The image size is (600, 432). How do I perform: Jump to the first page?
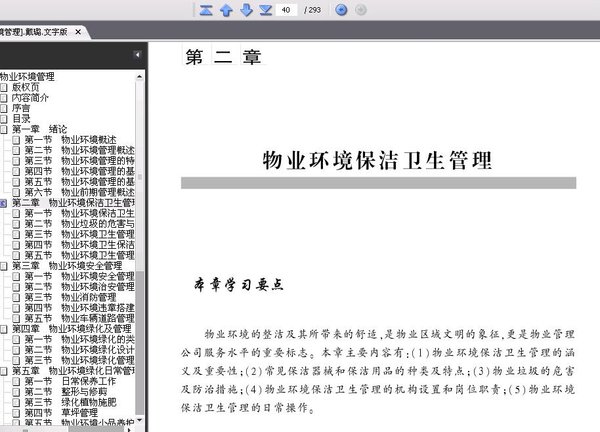click(x=206, y=10)
